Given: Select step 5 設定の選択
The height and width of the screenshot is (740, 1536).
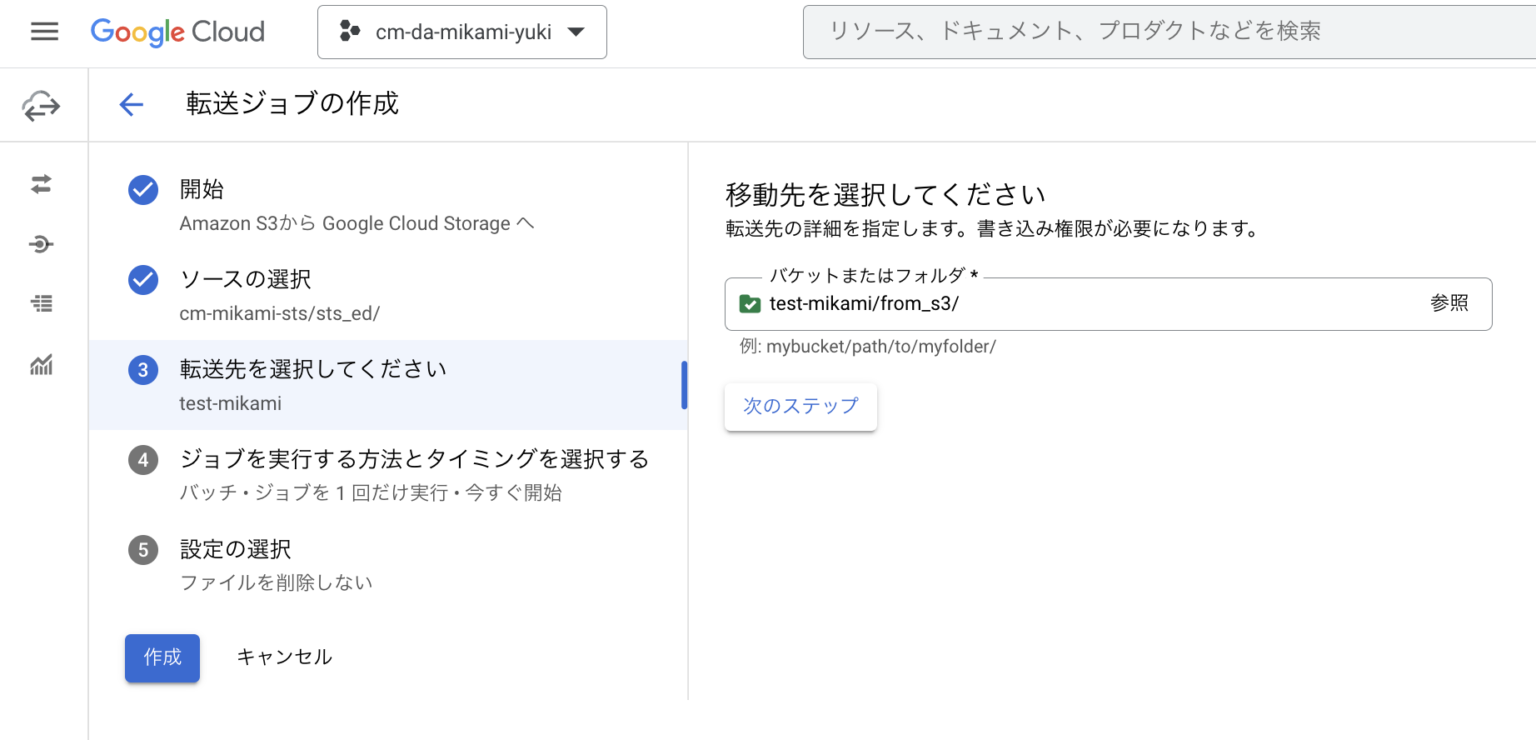Looking at the screenshot, I should click(x=143, y=550).
